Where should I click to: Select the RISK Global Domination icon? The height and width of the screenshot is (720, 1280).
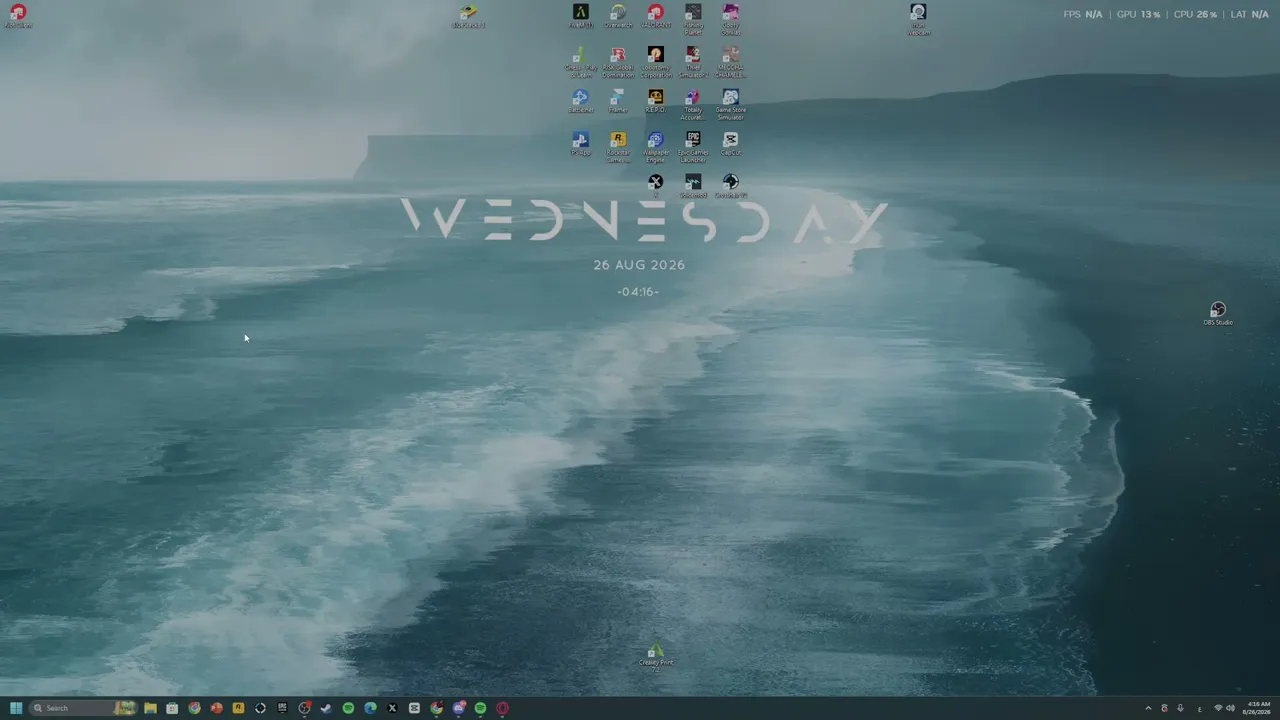tap(618, 62)
